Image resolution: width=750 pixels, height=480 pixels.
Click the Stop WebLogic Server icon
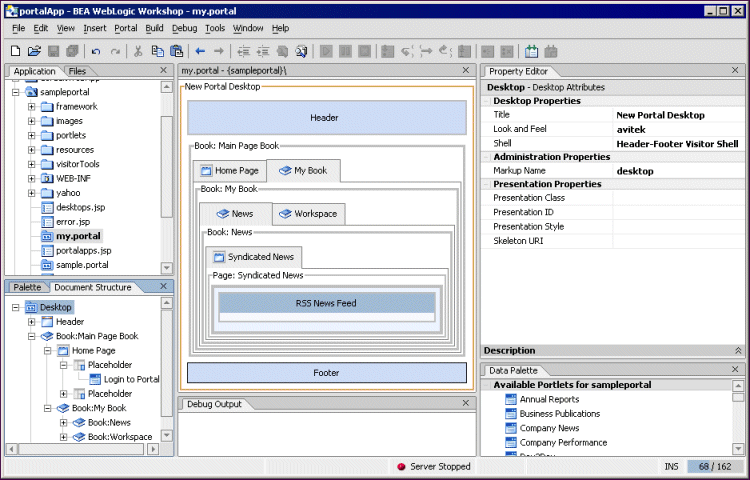(x=551, y=51)
